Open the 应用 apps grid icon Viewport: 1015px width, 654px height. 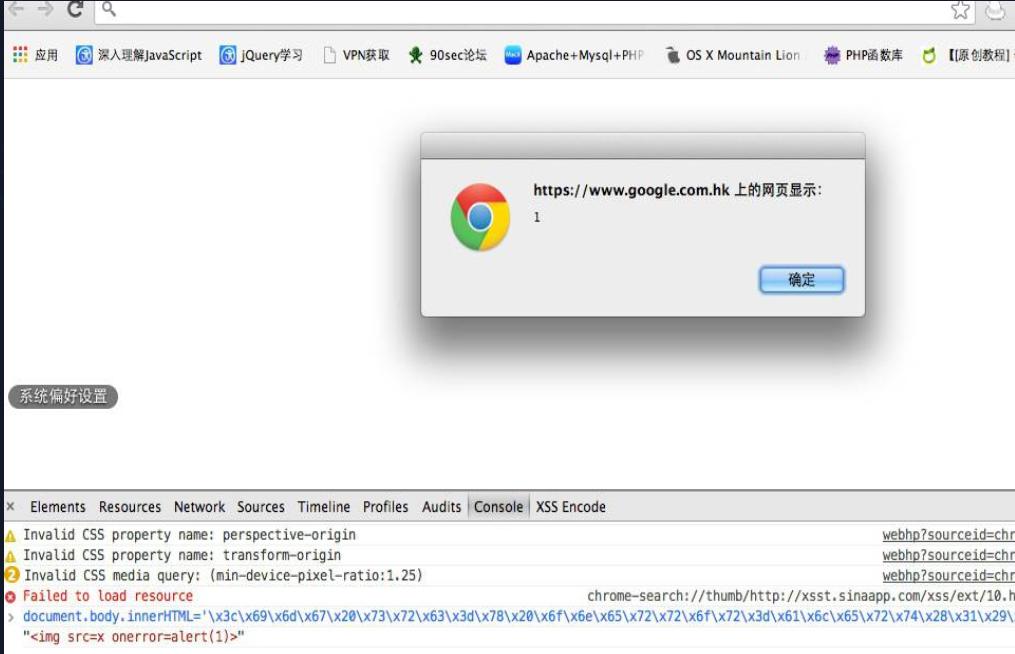(20, 55)
